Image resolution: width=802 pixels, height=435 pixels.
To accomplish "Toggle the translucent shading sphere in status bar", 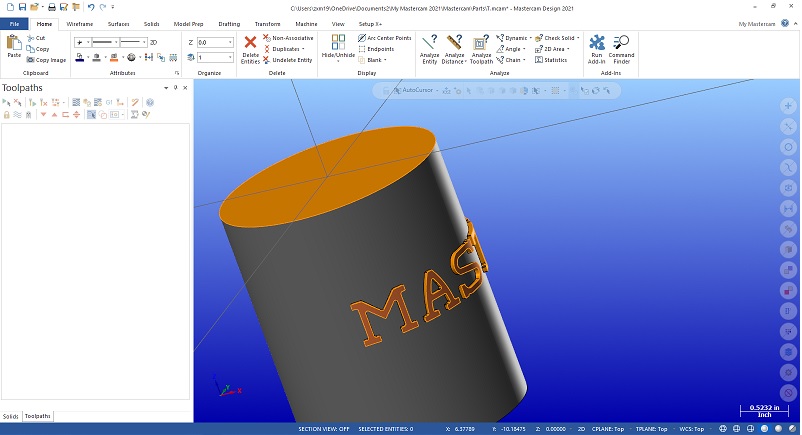I will (792, 429).
